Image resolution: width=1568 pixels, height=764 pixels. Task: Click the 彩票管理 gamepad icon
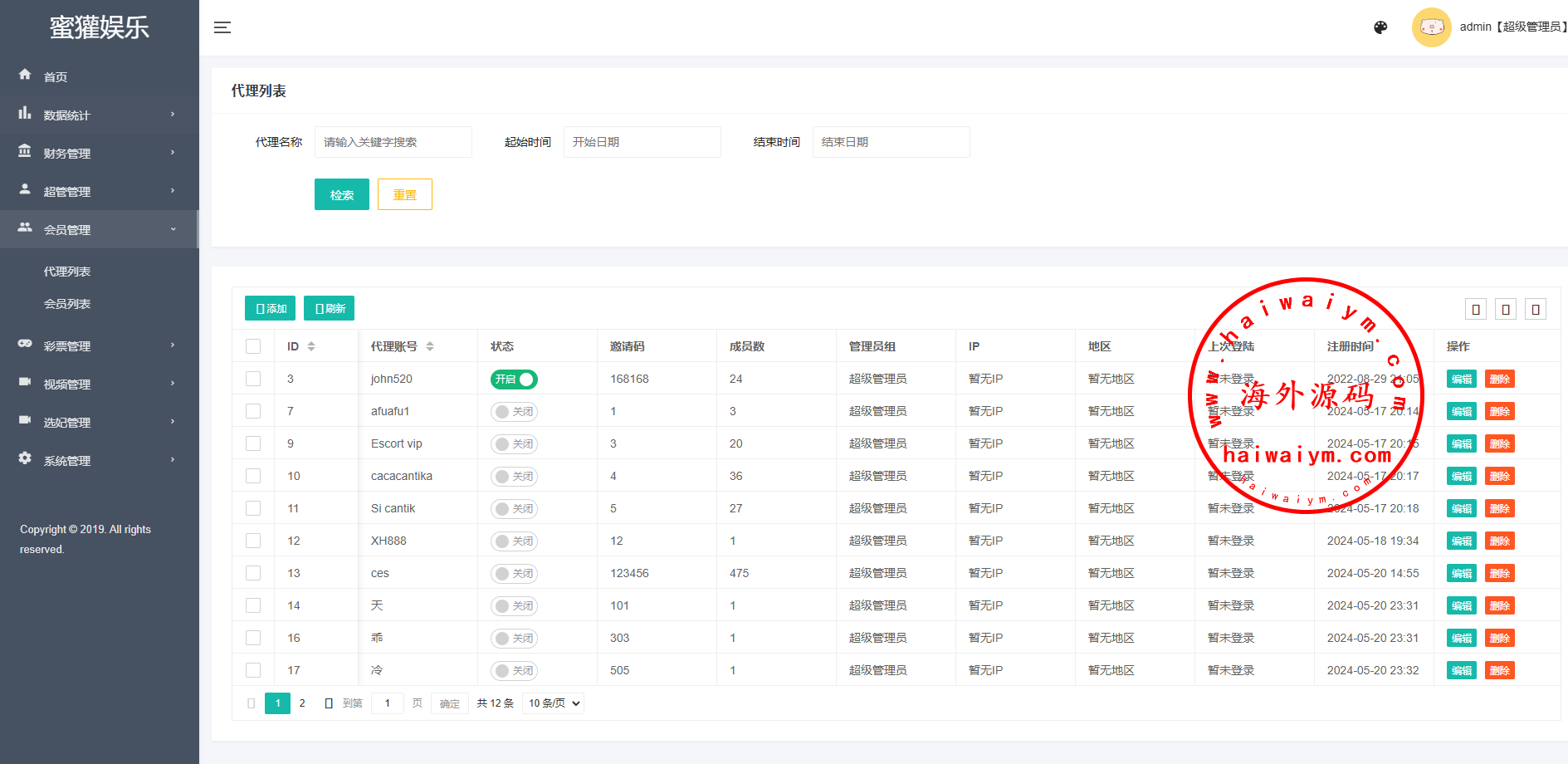click(25, 344)
